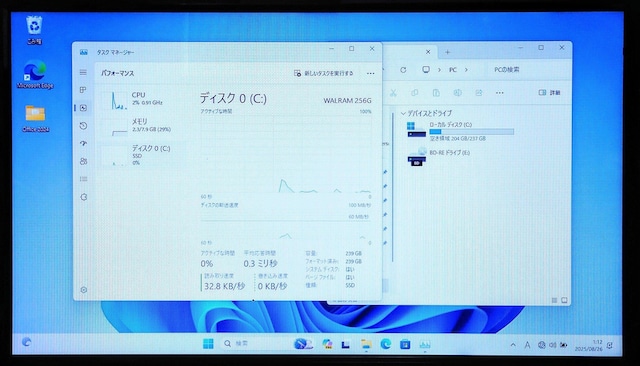Viewport: 640px width, 366px height.
Task: Collapse Devices and drives group
Action: tap(403, 113)
